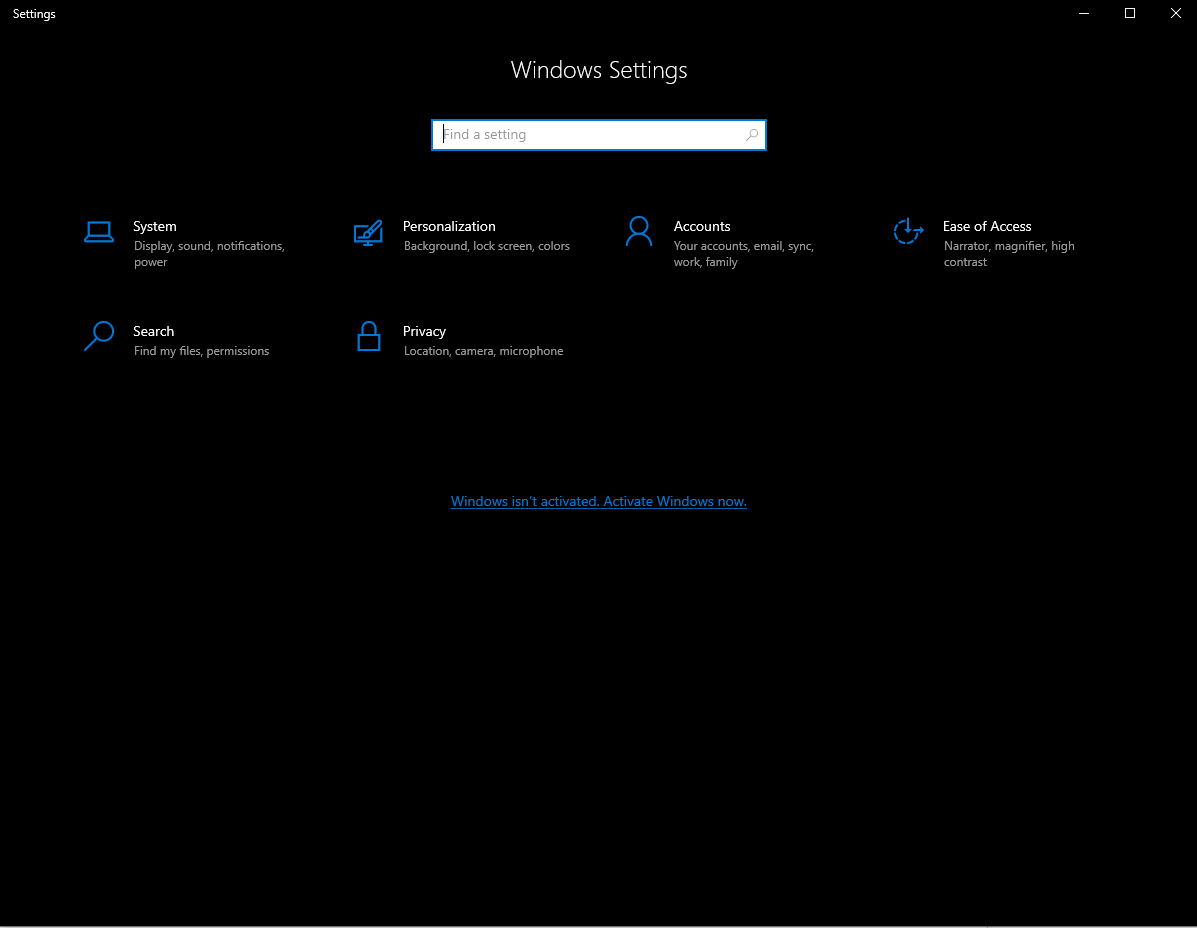Click the Privacy padlock icon
Viewport: 1197px width, 928px height.
(369, 337)
